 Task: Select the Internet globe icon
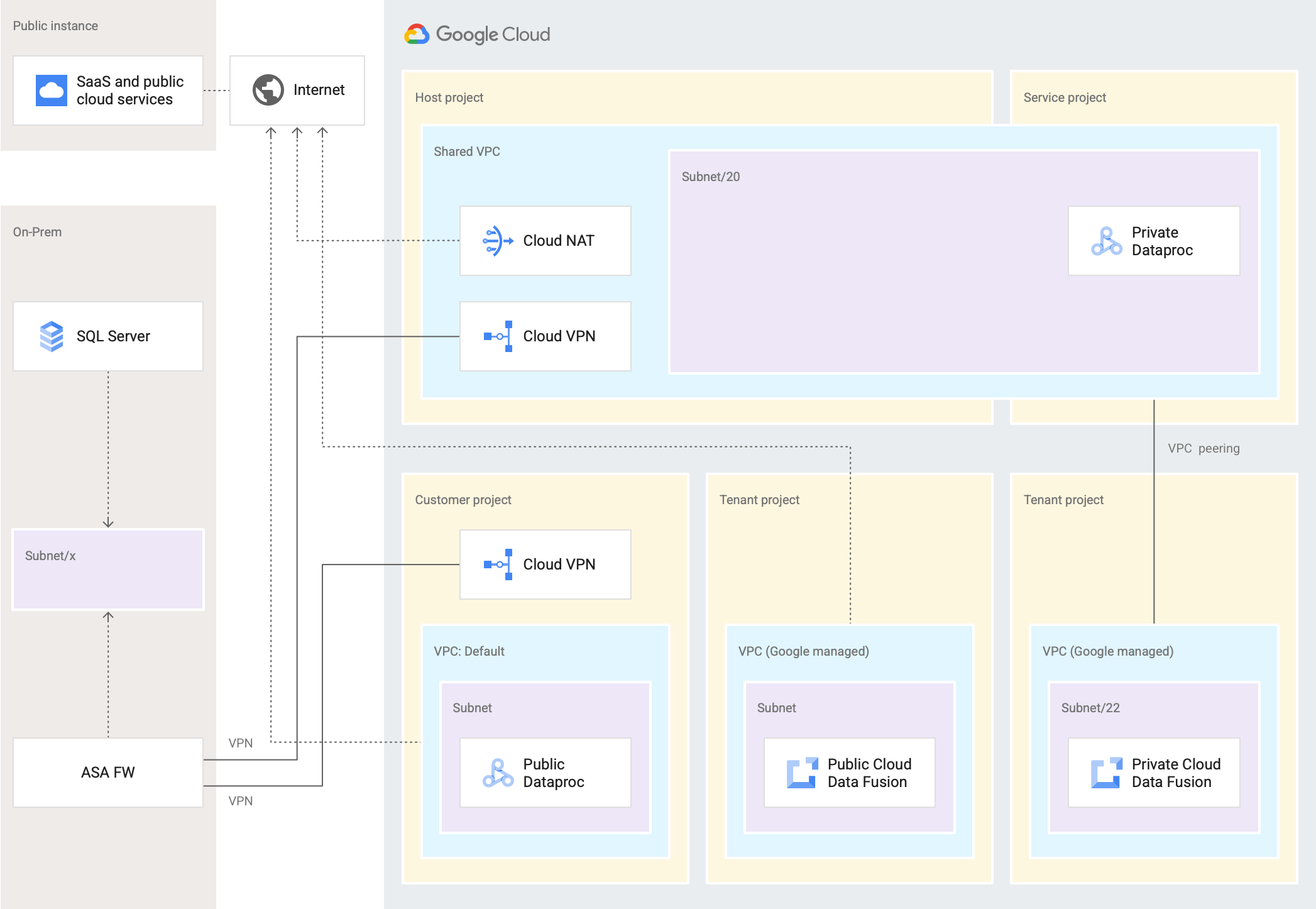tap(268, 90)
